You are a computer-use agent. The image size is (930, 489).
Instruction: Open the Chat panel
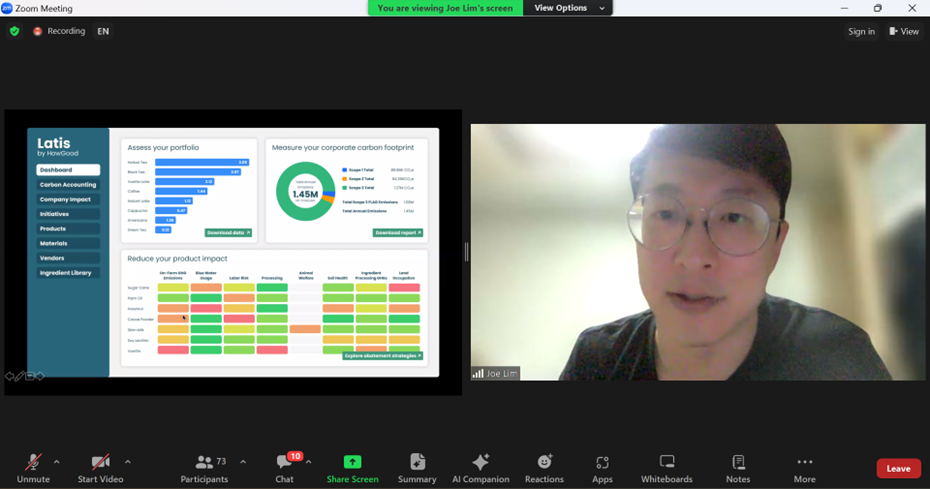285,467
